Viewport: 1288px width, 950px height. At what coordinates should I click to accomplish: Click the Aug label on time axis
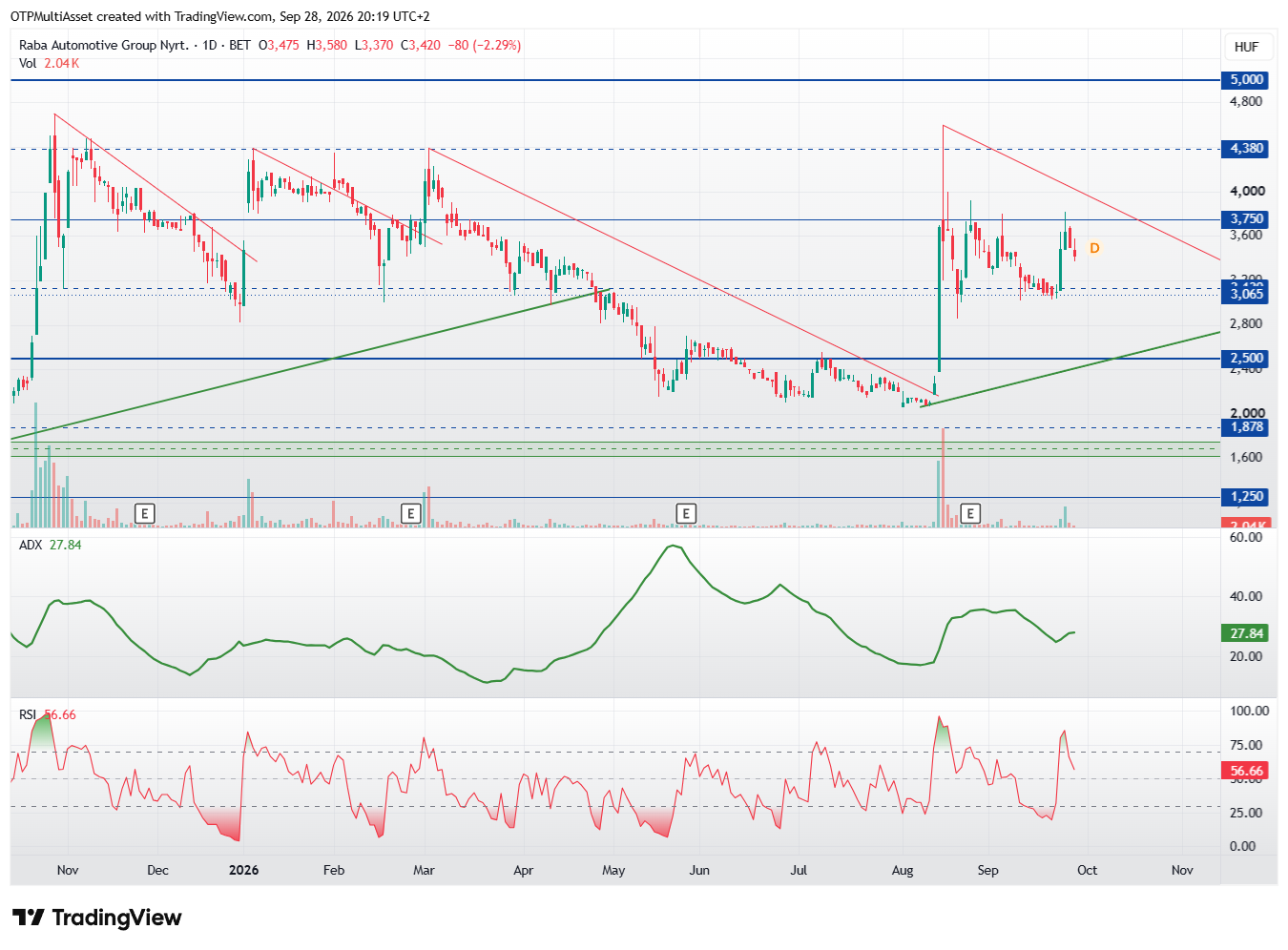(902, 870)
